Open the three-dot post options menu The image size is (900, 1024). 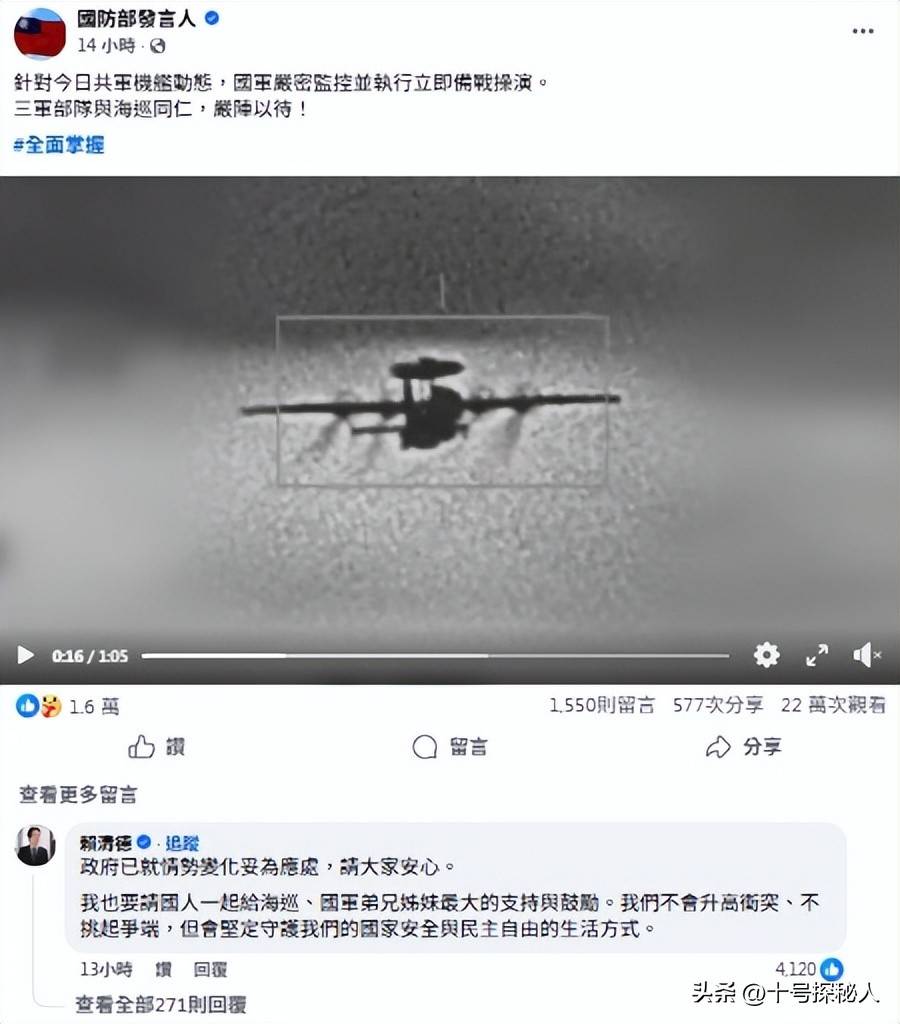point(863,31)
